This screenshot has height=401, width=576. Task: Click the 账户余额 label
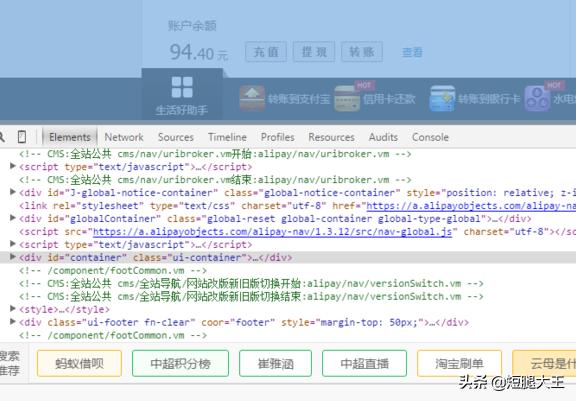(x=192, y=26)
